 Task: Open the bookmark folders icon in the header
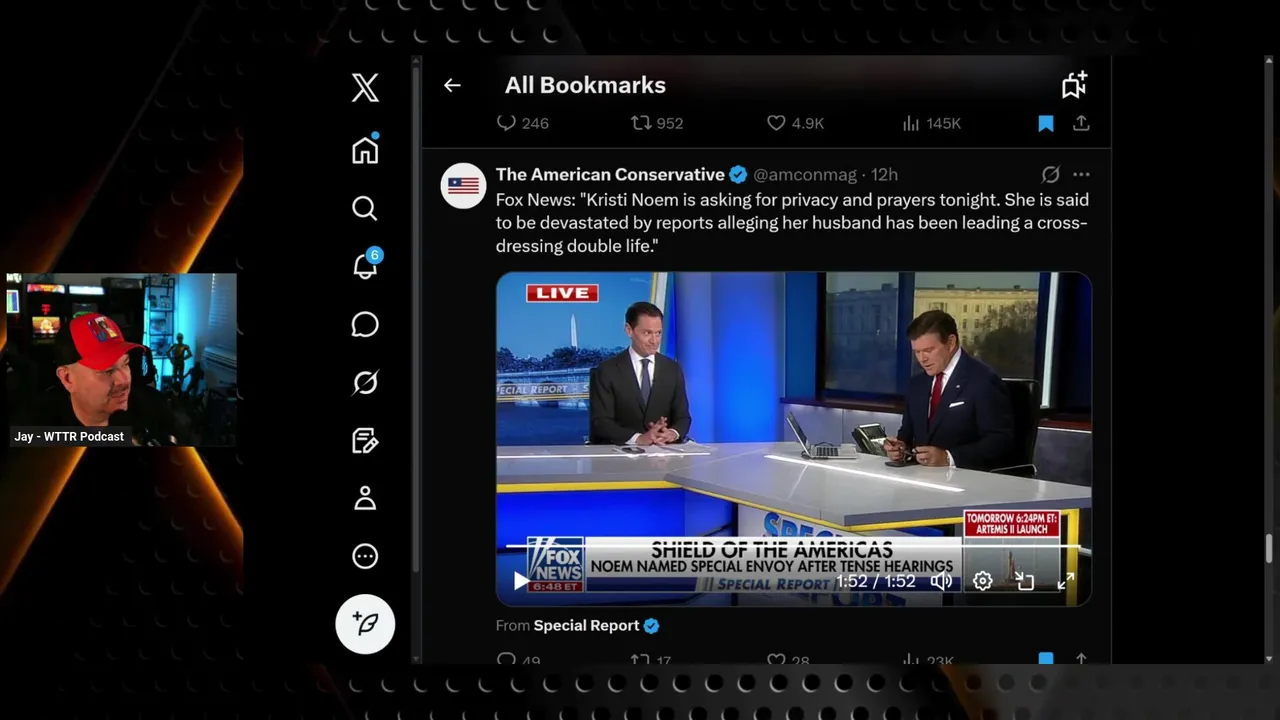1074,85
